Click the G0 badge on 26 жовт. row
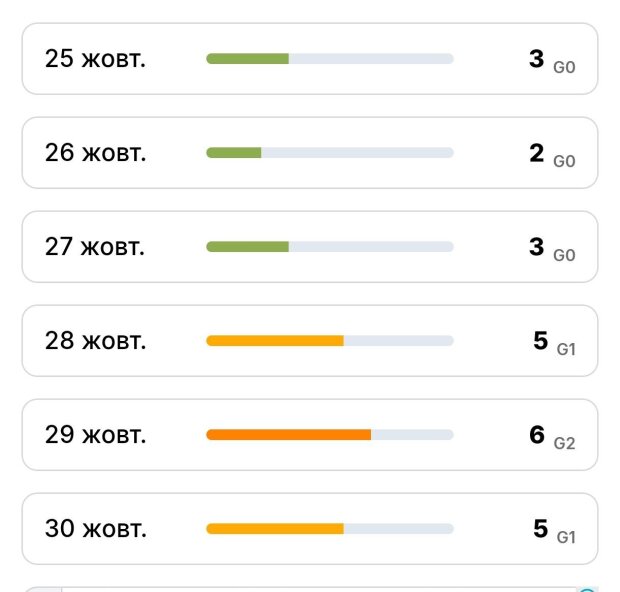This screenshot has width=620, height=592. pyautogui.click(x=564, y=161)
